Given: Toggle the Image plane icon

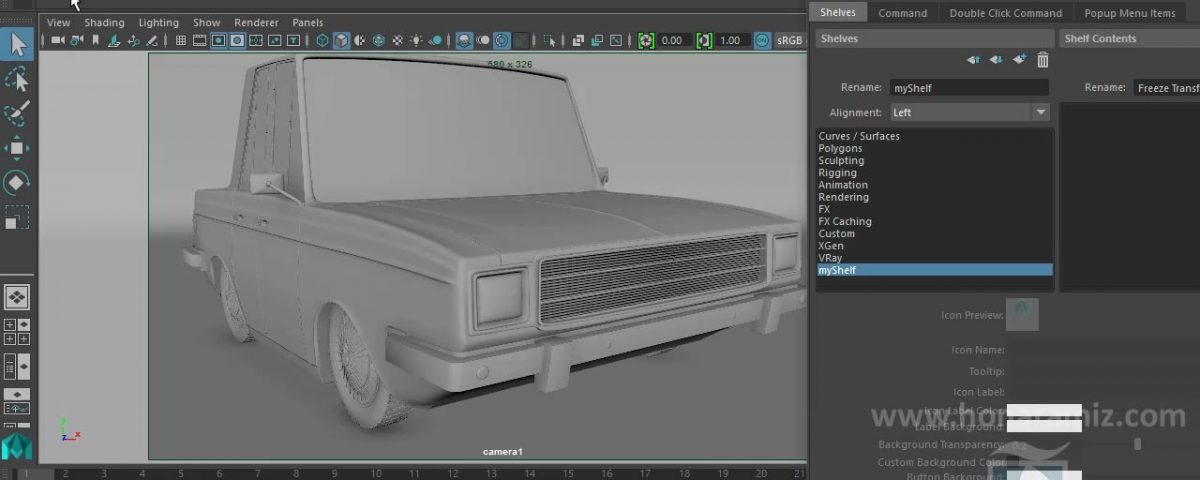Looking at the screenshot, I should click(115, 41).
